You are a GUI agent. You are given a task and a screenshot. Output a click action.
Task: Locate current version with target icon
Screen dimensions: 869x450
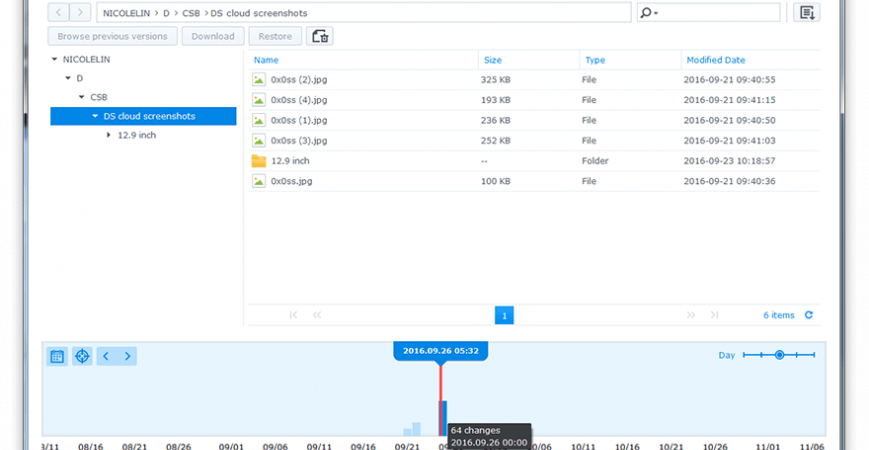pos(82,356)
